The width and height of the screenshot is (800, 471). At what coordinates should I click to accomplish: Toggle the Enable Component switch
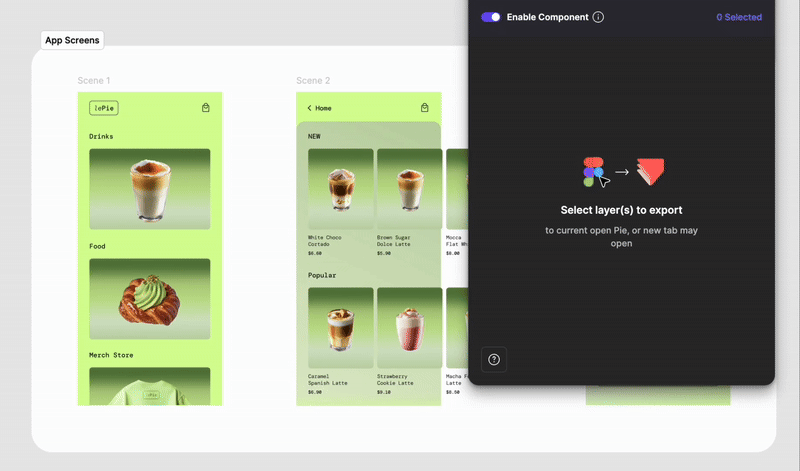[491, 17]
